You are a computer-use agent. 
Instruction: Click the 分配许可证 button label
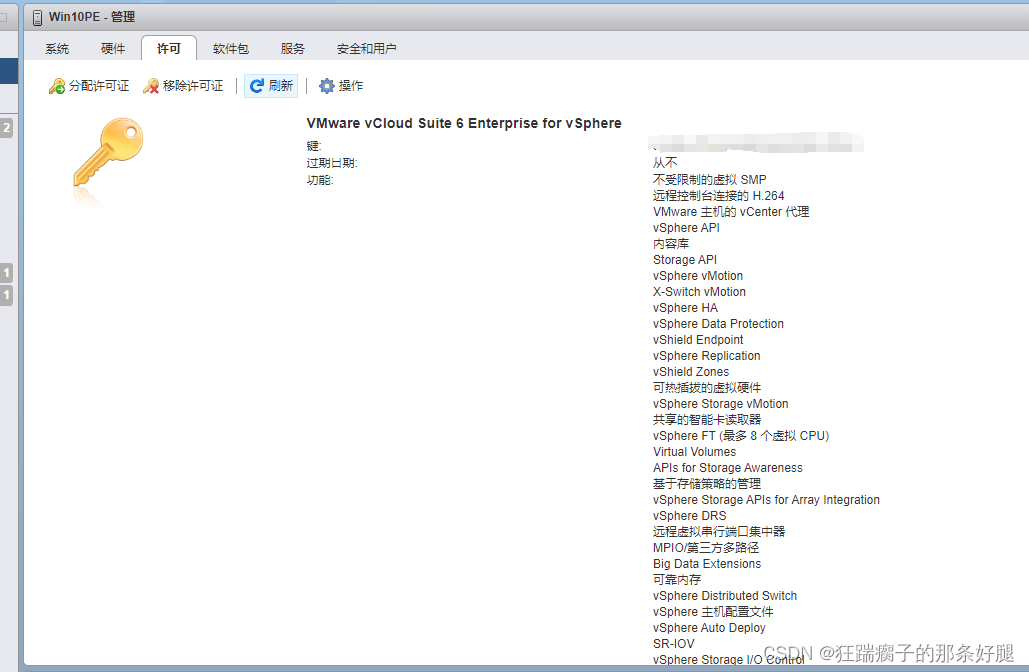pos(99,86)
